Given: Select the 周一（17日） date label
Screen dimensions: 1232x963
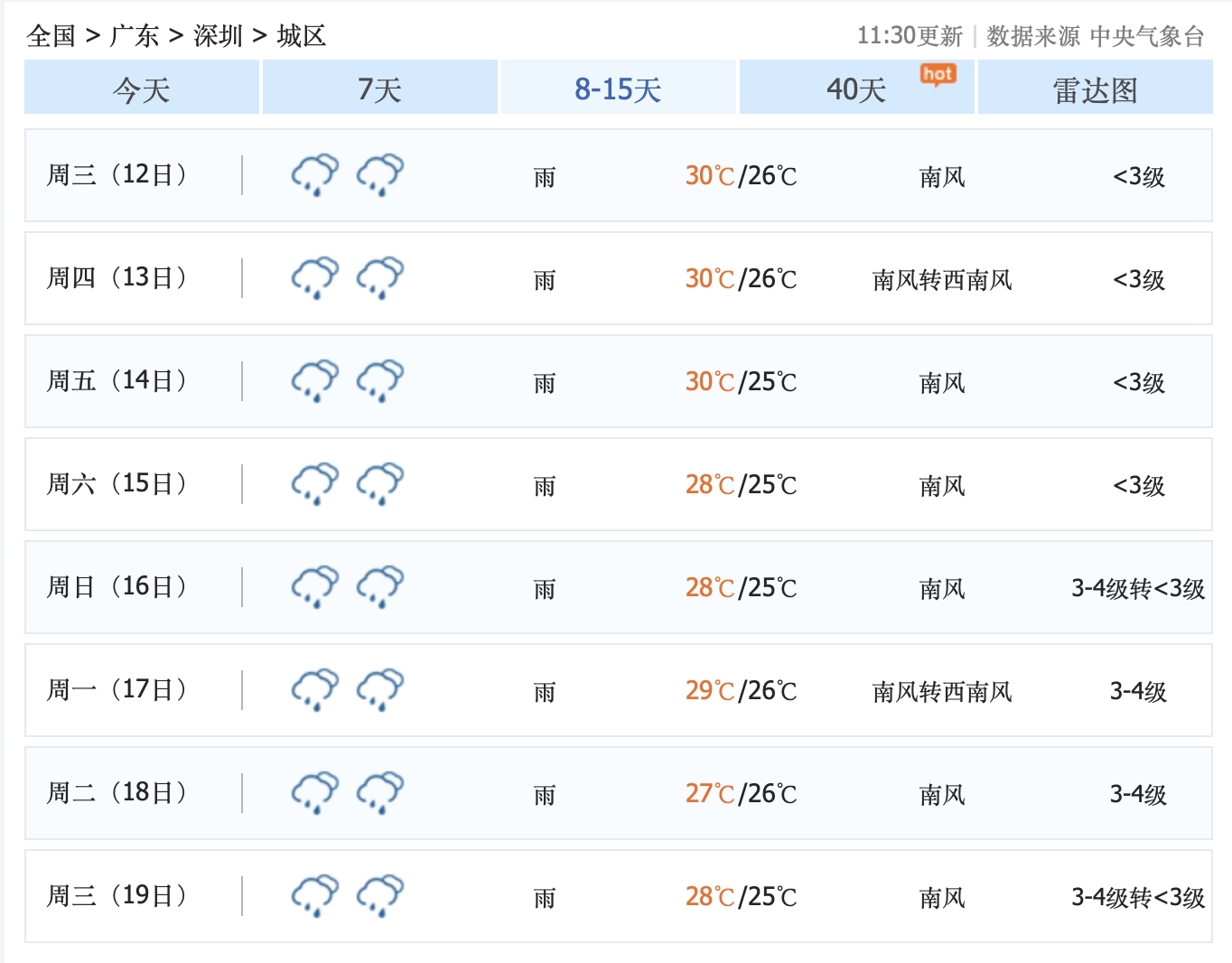Looking at the screenshot, I should pos(117,689).
